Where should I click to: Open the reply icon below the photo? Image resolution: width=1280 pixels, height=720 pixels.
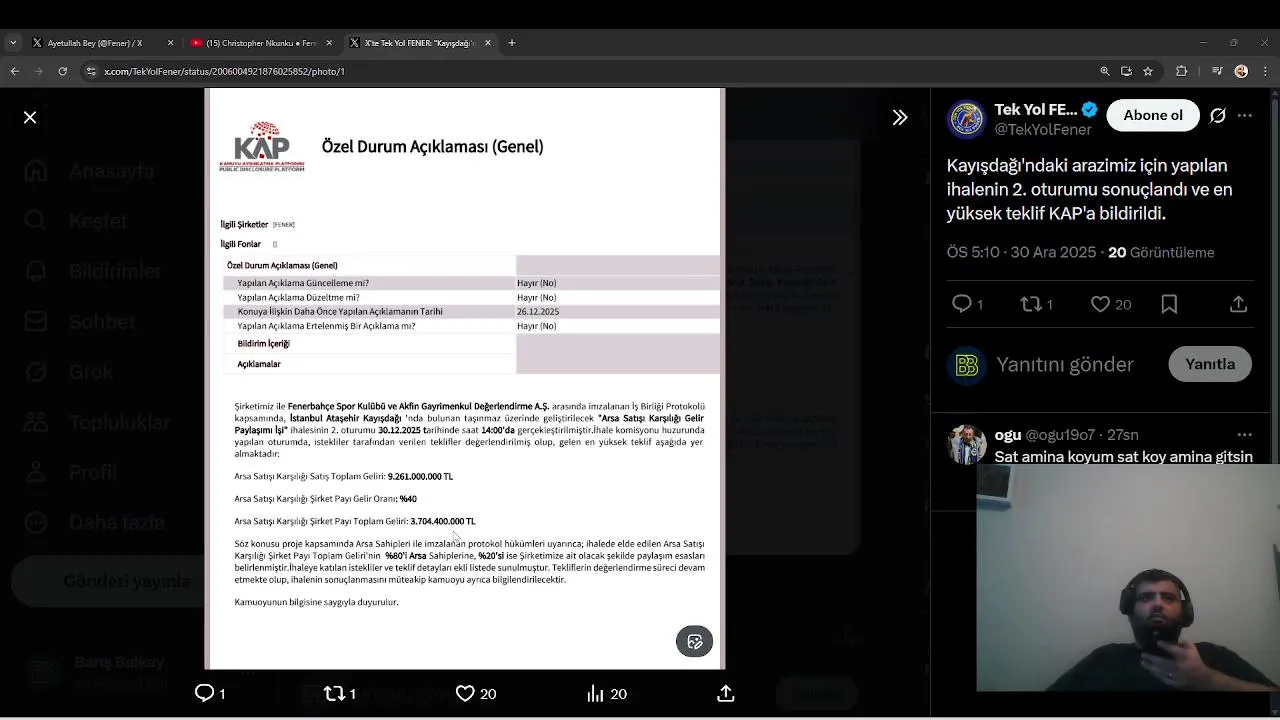click(204, 693)
